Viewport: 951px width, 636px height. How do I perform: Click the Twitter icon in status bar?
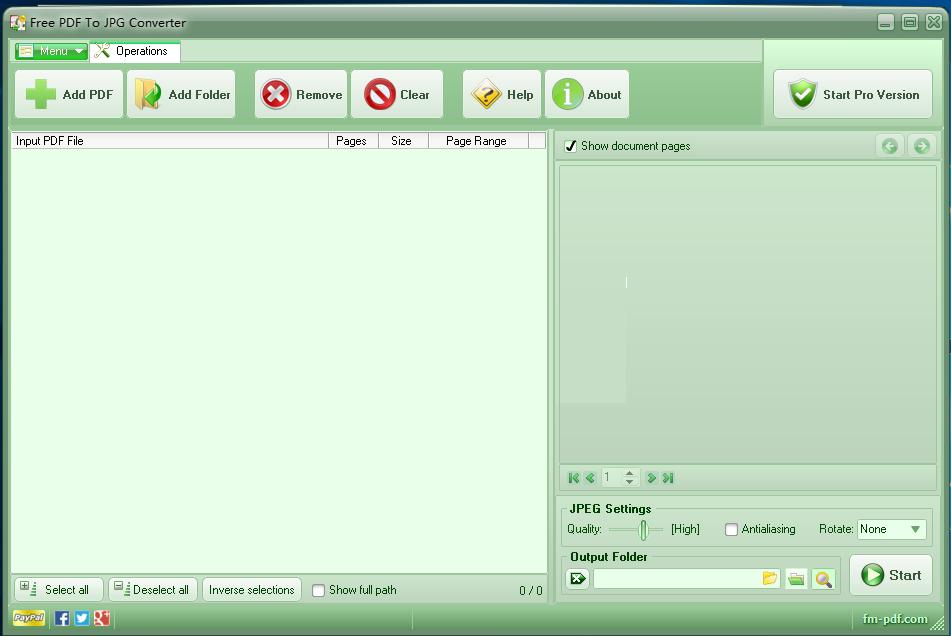pos(82,618)
